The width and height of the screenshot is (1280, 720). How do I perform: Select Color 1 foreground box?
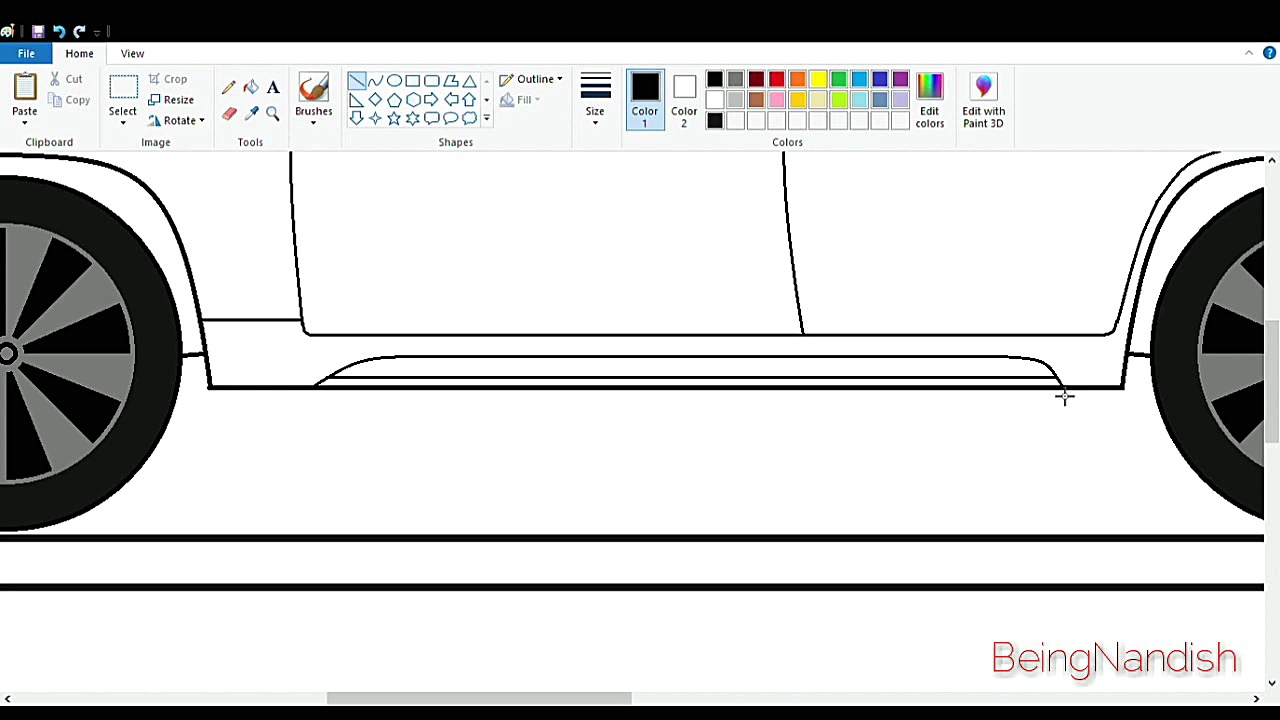[x=645, y=100]
